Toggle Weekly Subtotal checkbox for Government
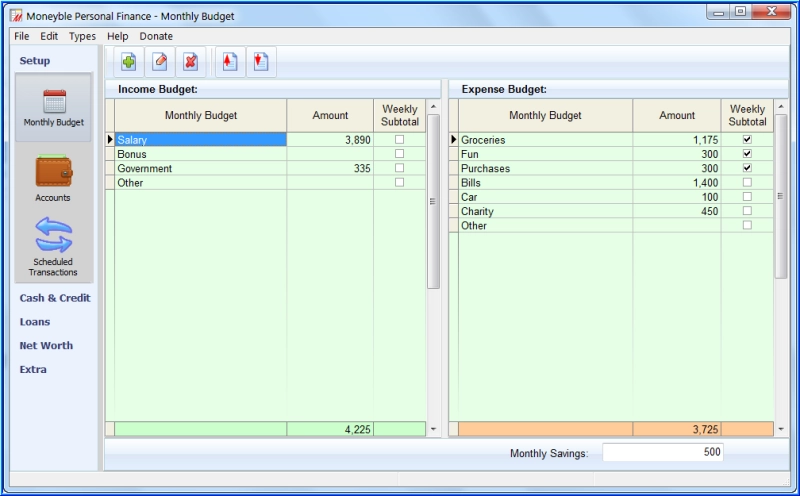The width and height of the screenshot is (800, 496). click(399, 168)
